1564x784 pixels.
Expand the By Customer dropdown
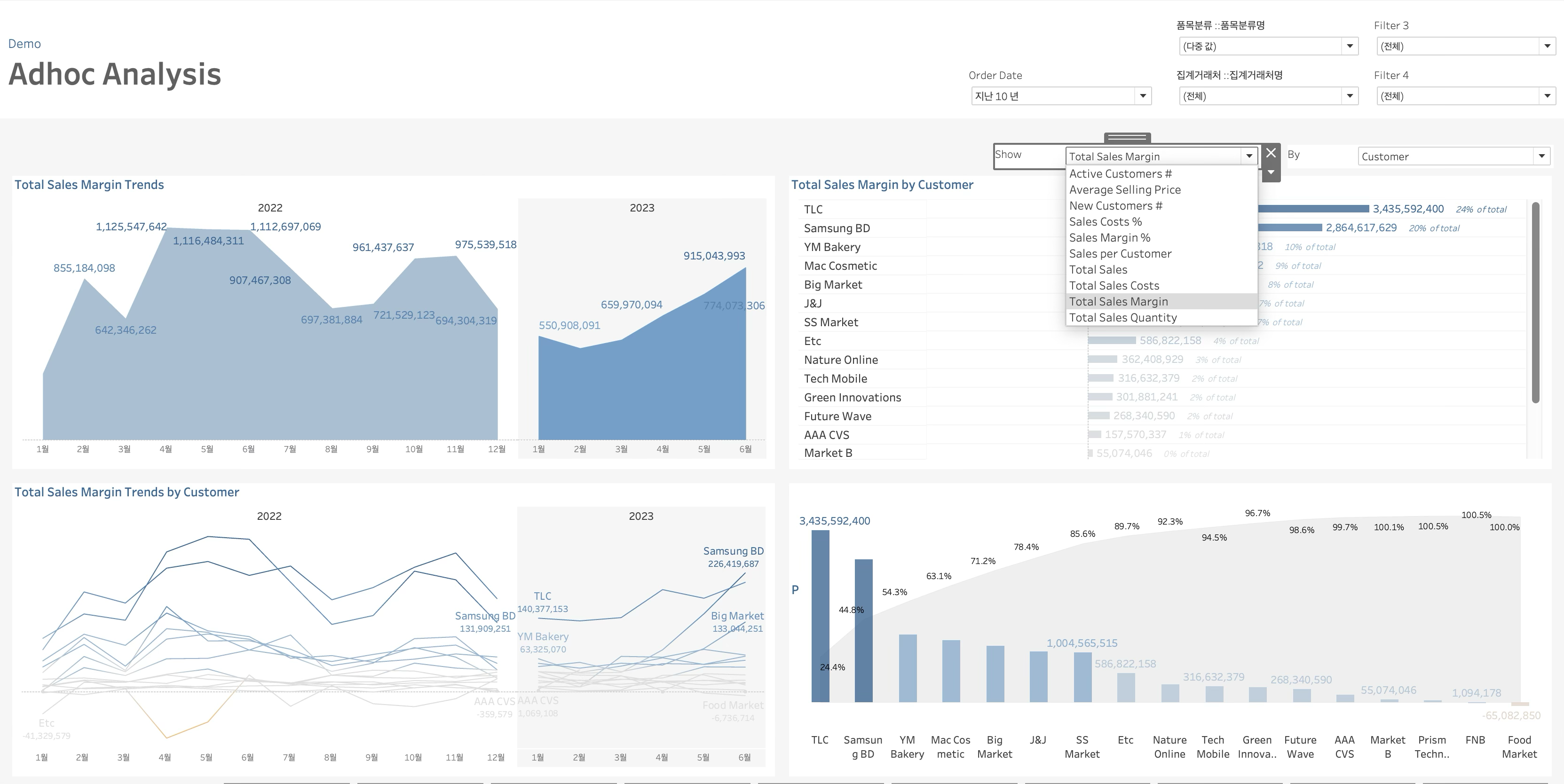(x=1541, y=157)
